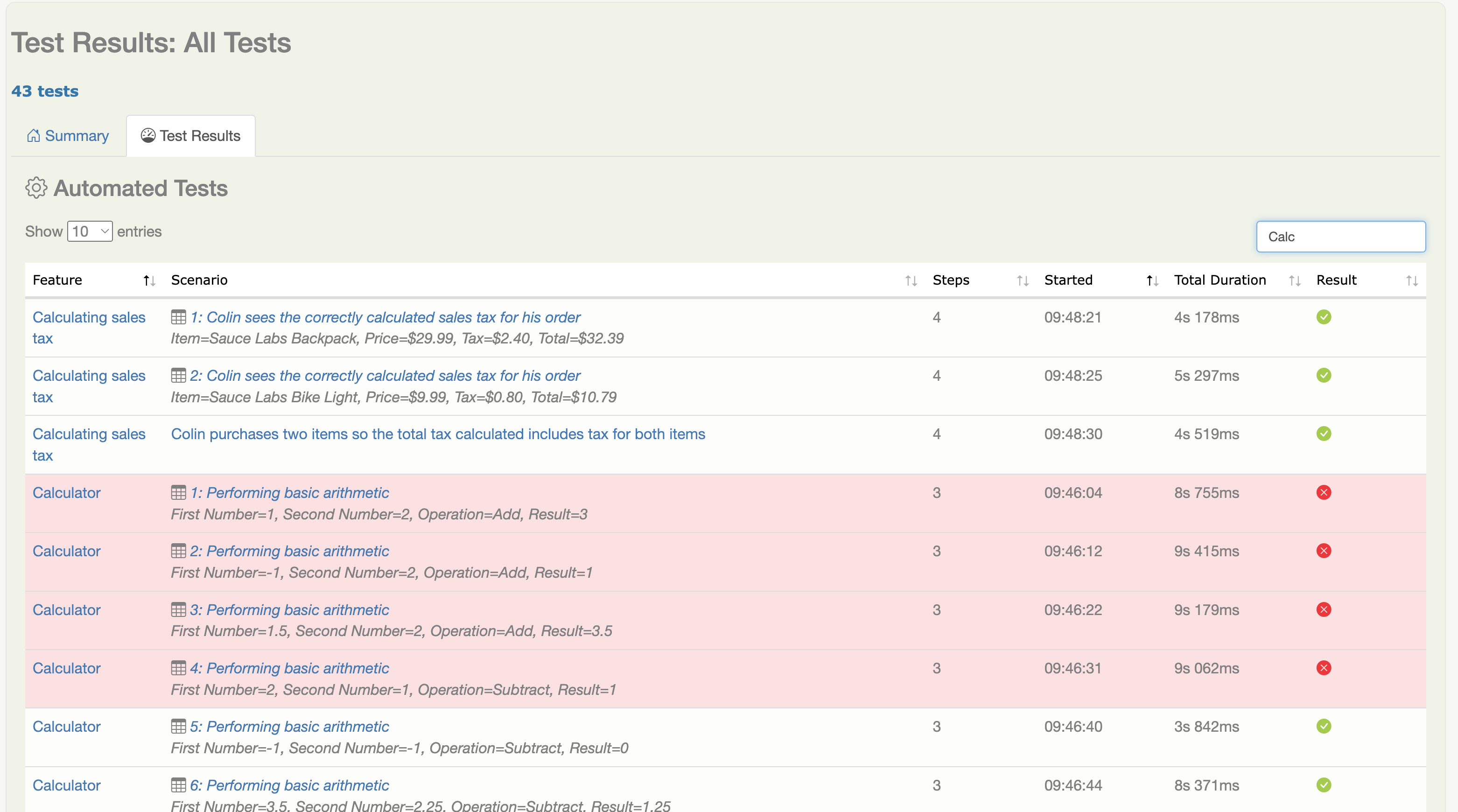Open 5: Performing basic arithmetic scenario

(289, 727)
